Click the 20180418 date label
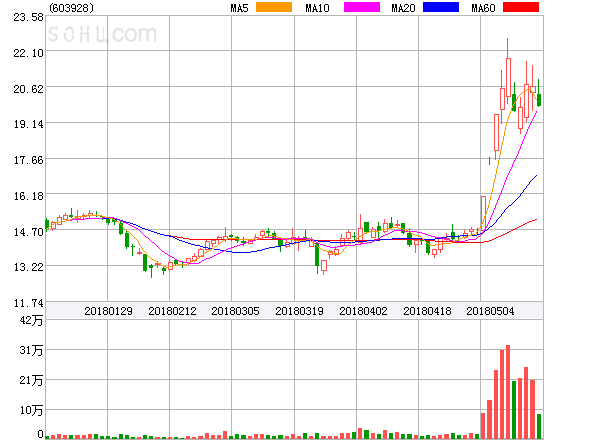This screenshot has height=440, width=600. click(427, 311)
